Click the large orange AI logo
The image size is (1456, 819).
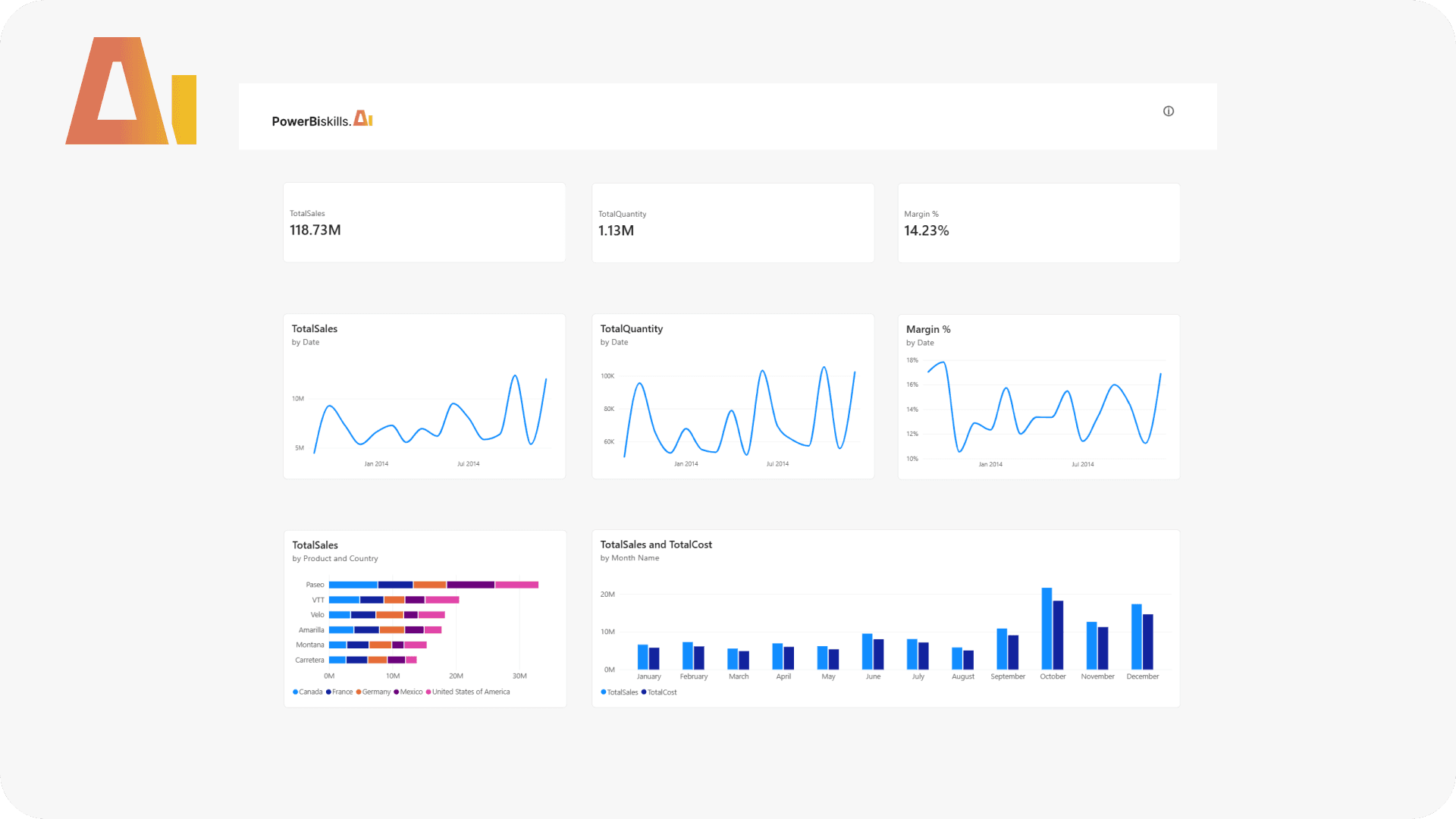pos(131,91)
